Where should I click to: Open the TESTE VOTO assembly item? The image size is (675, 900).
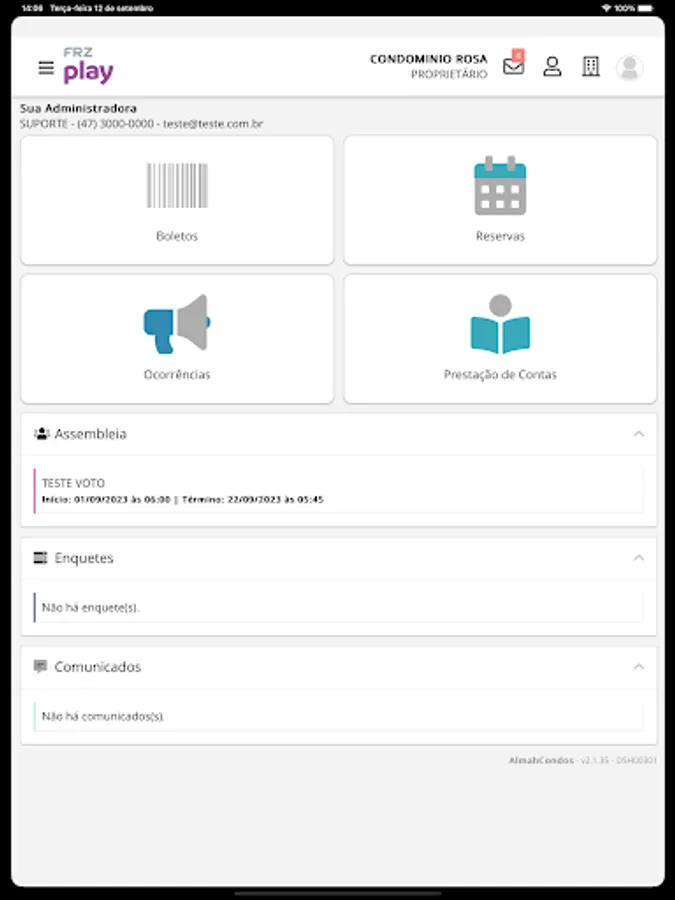[339, 491]
